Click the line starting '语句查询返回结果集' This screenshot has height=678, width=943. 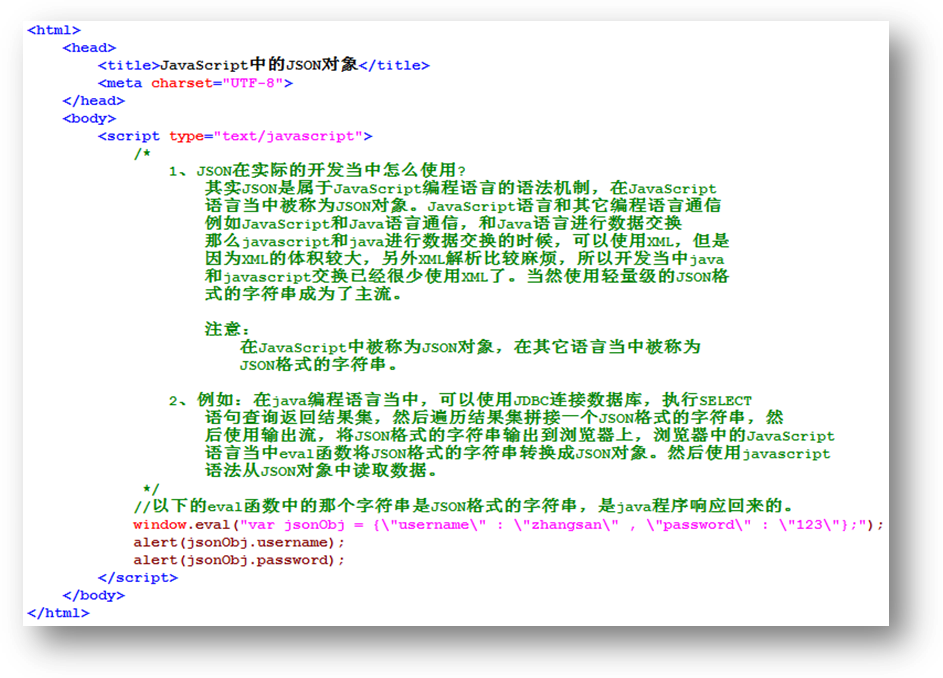coord(494,417)
